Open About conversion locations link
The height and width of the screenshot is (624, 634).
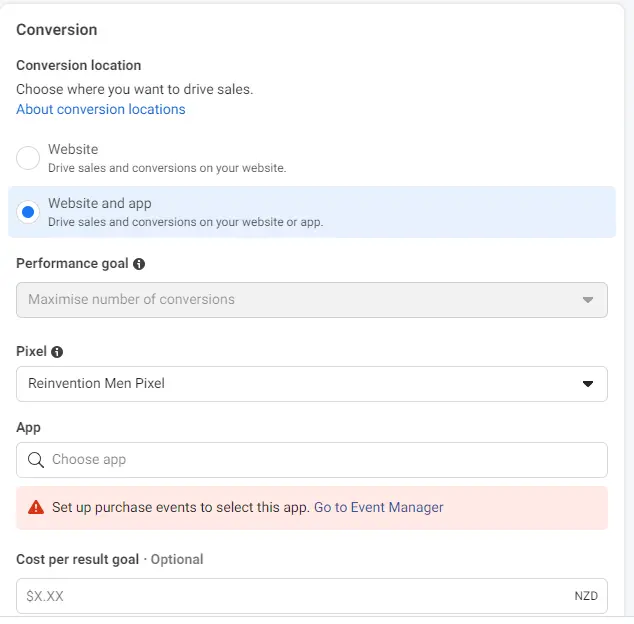[x=100, y=109]
